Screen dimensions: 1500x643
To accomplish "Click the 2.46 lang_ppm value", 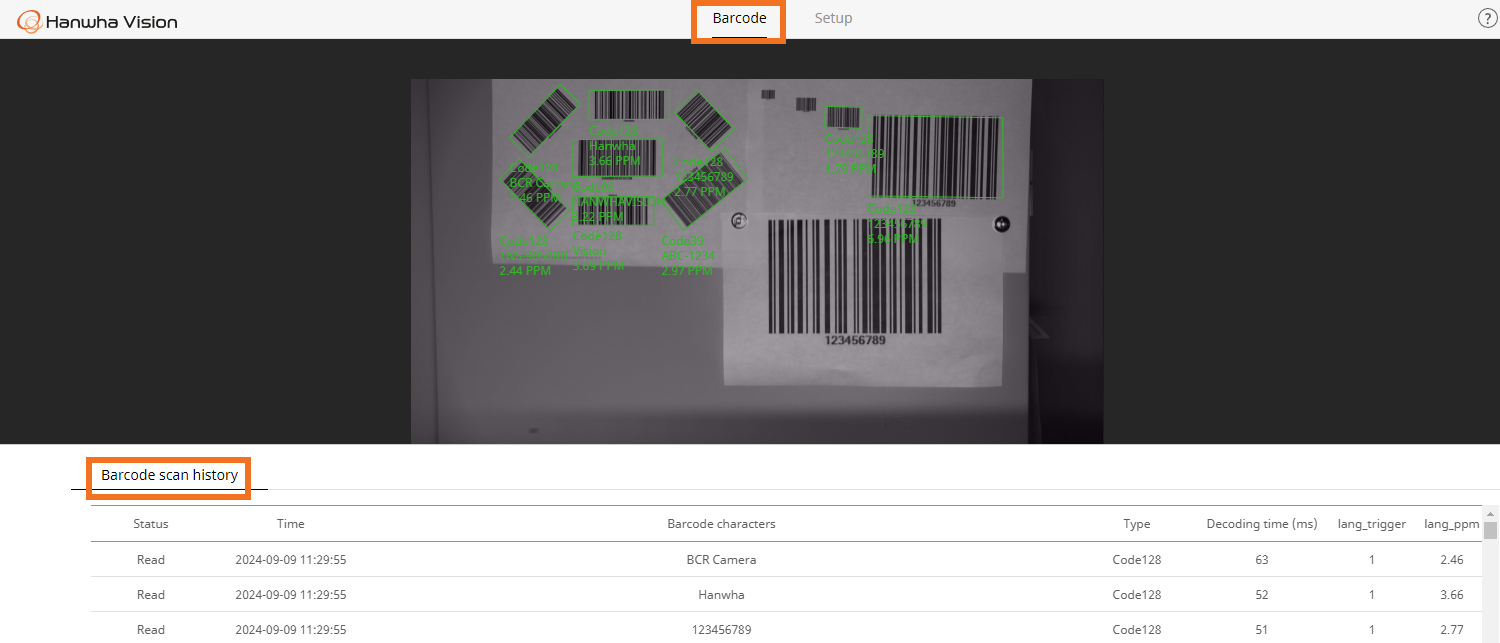I will (1452, 560).
